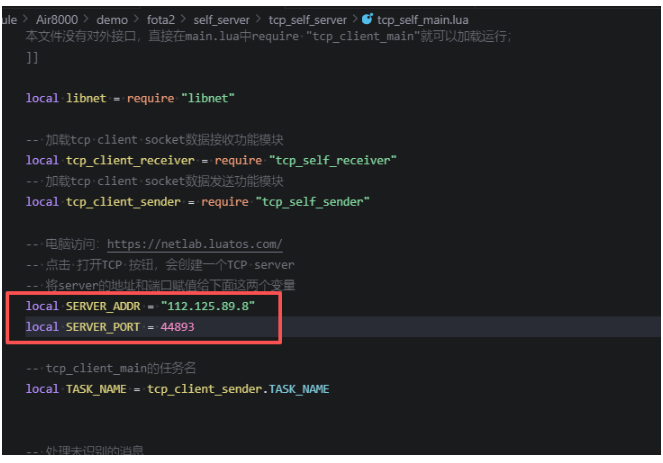
Task: Click the closing ]] comment bracket
Action: tap(32, 57)
